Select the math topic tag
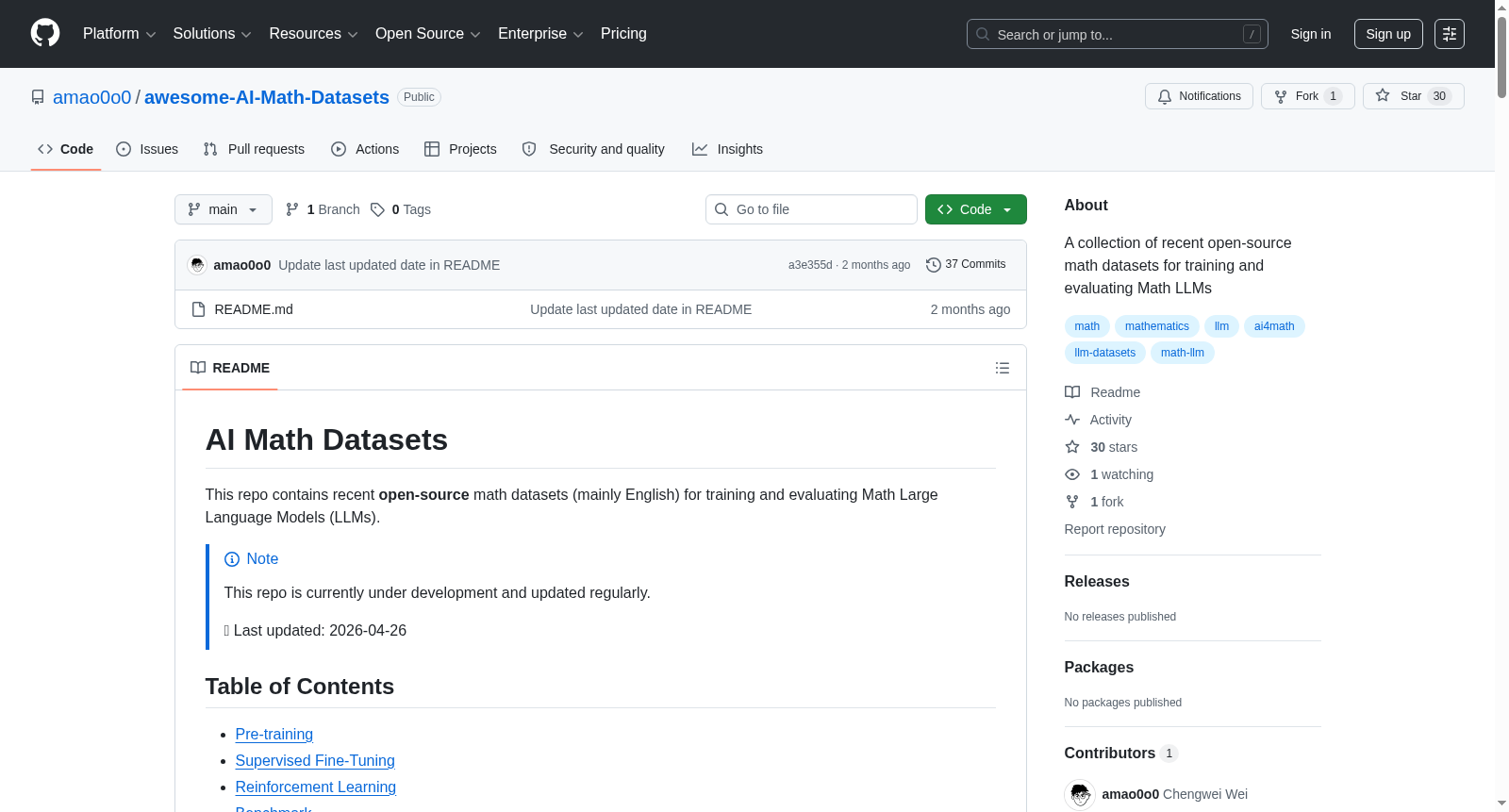This screenshot has width=1509, height=812. pyautogui.click(x=1087, y=326)
